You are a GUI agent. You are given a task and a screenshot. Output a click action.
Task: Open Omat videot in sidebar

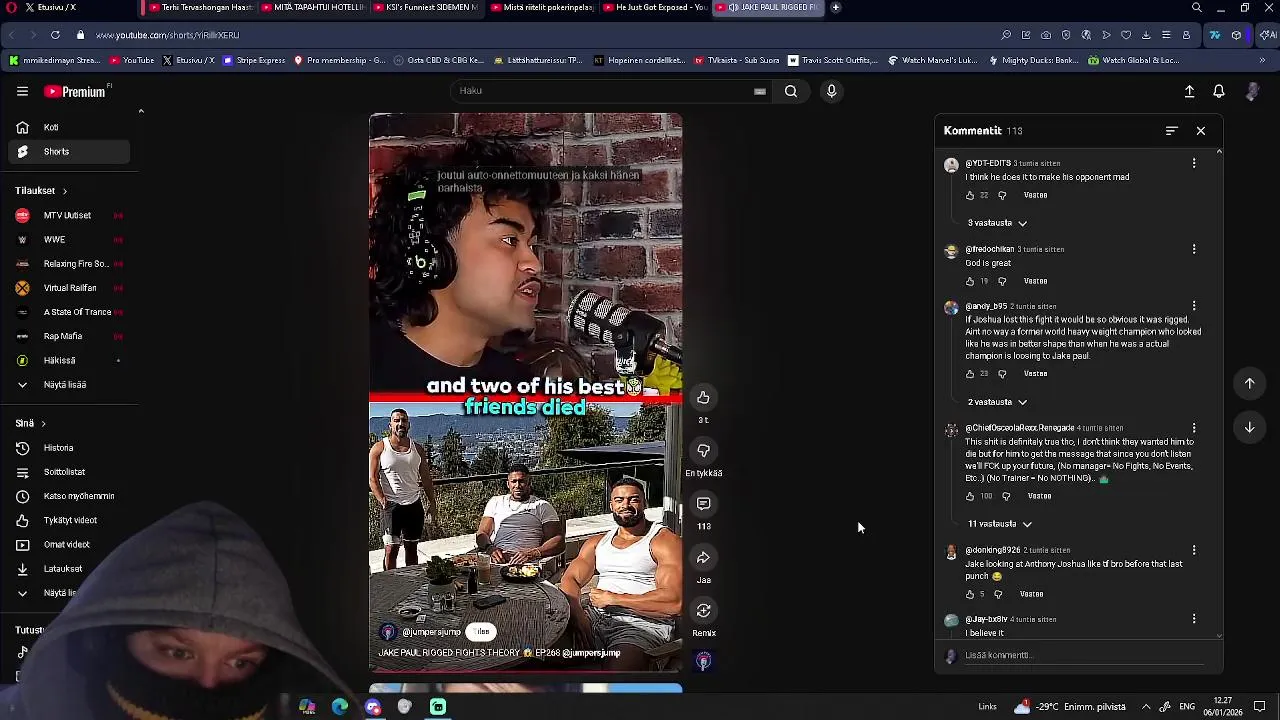click(65, 544)
